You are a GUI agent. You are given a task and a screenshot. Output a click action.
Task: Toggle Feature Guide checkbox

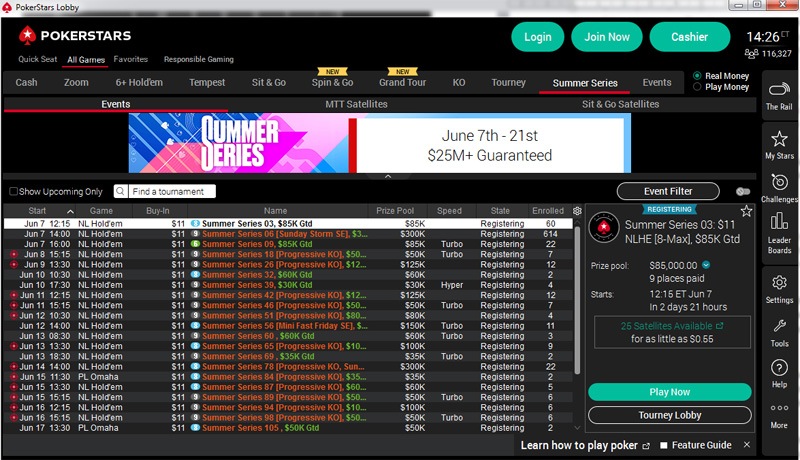663,445
